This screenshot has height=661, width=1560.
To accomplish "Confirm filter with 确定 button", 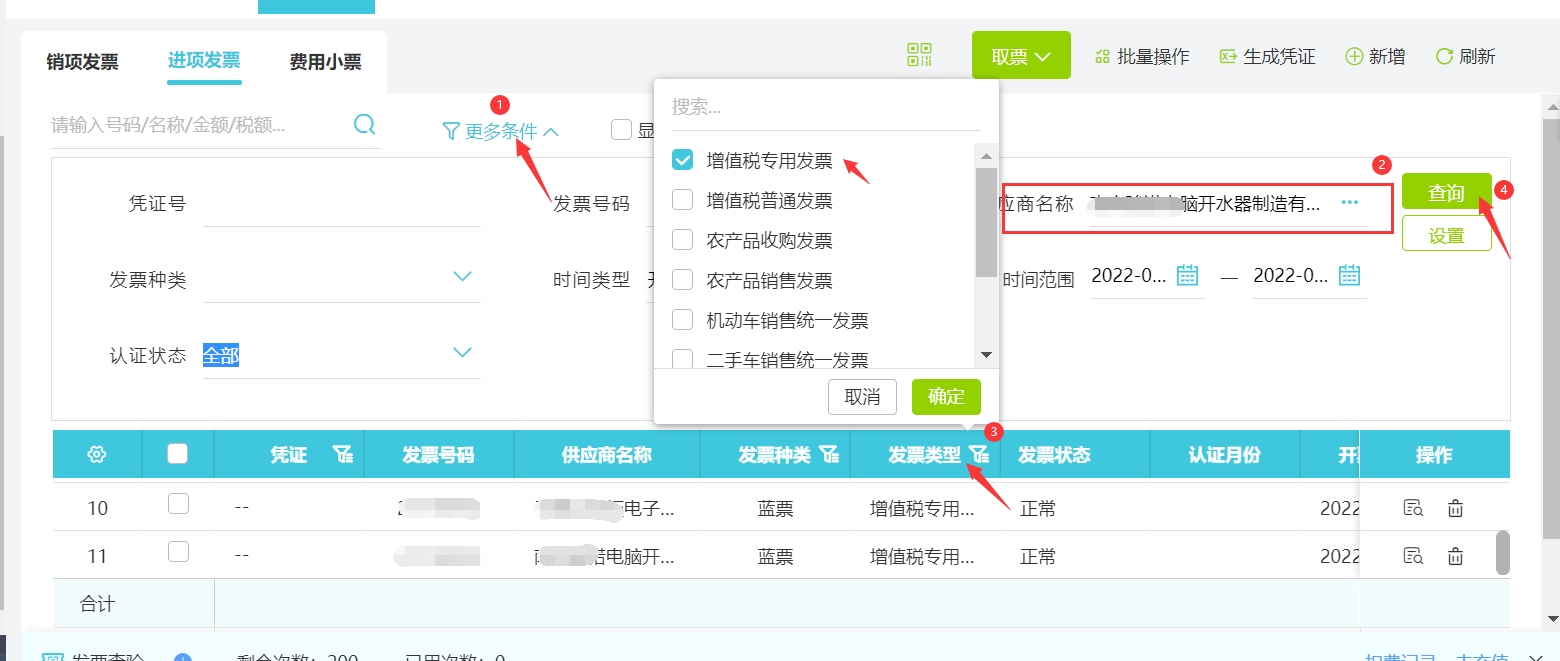I will pos(946,397).
